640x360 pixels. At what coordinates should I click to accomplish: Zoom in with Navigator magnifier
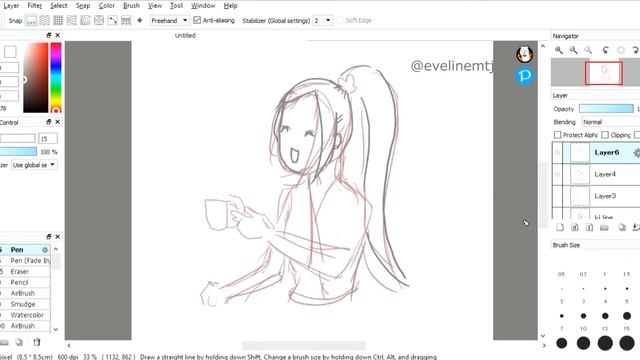coord(559,50)
